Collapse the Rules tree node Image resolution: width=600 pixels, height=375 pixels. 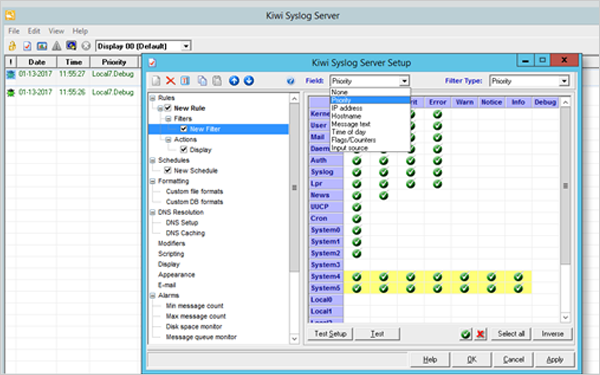click(x=153, y=98)
